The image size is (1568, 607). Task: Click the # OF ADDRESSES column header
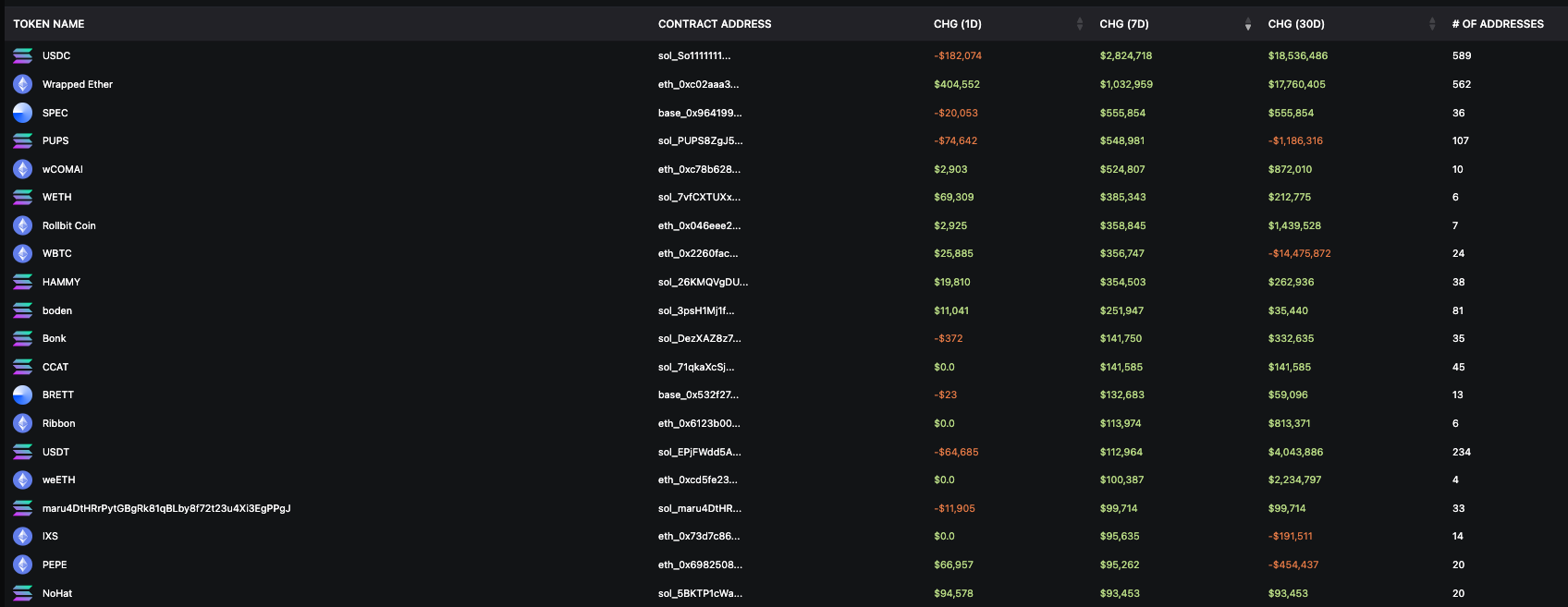(1498, 24)
